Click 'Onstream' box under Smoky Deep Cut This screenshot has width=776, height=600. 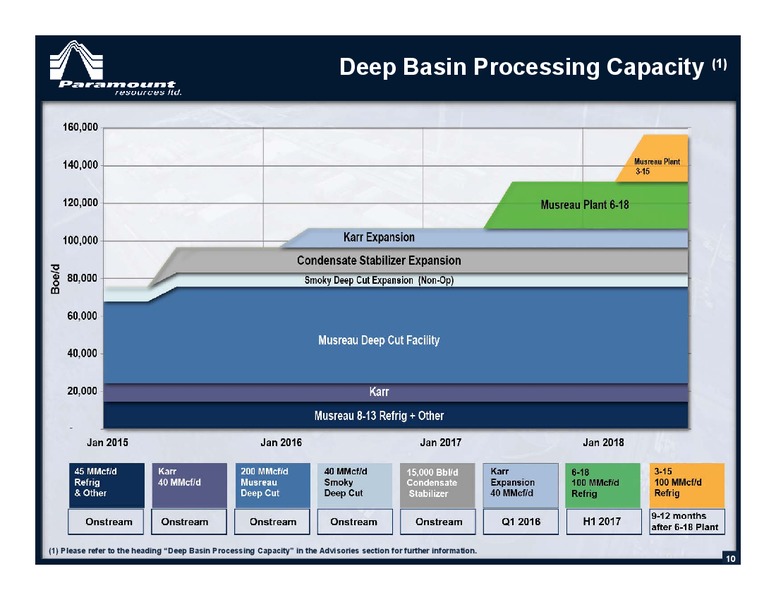pos(355,522)
